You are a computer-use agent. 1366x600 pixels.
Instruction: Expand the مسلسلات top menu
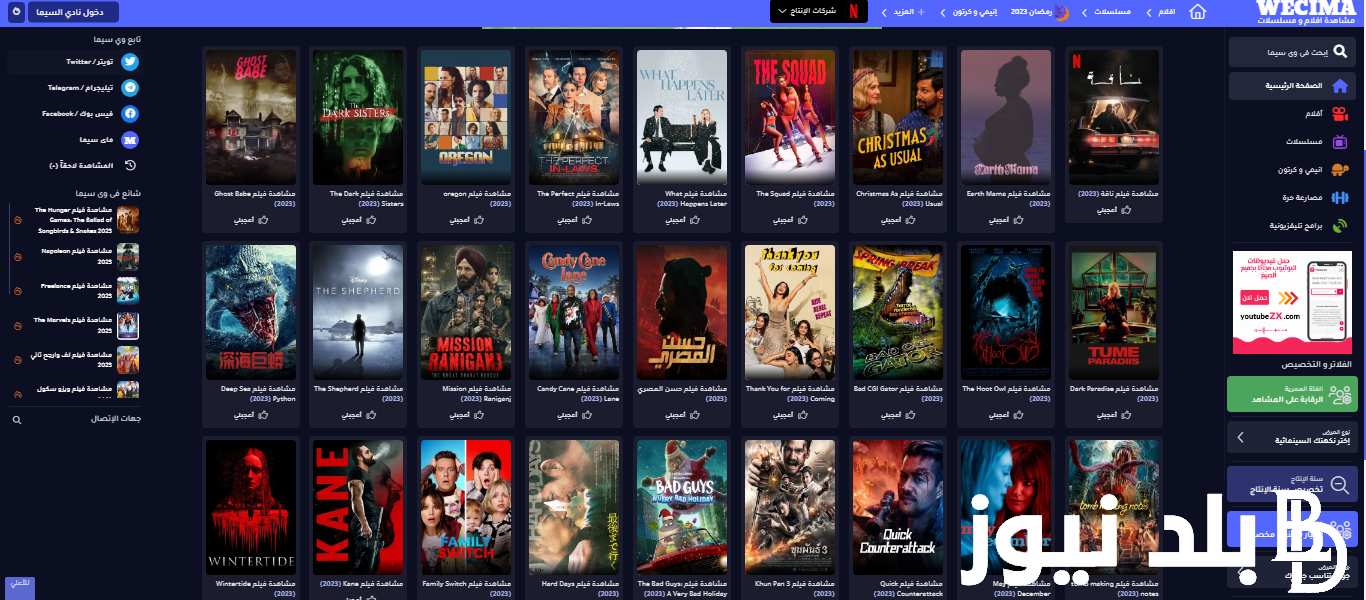click(1108, 12)
